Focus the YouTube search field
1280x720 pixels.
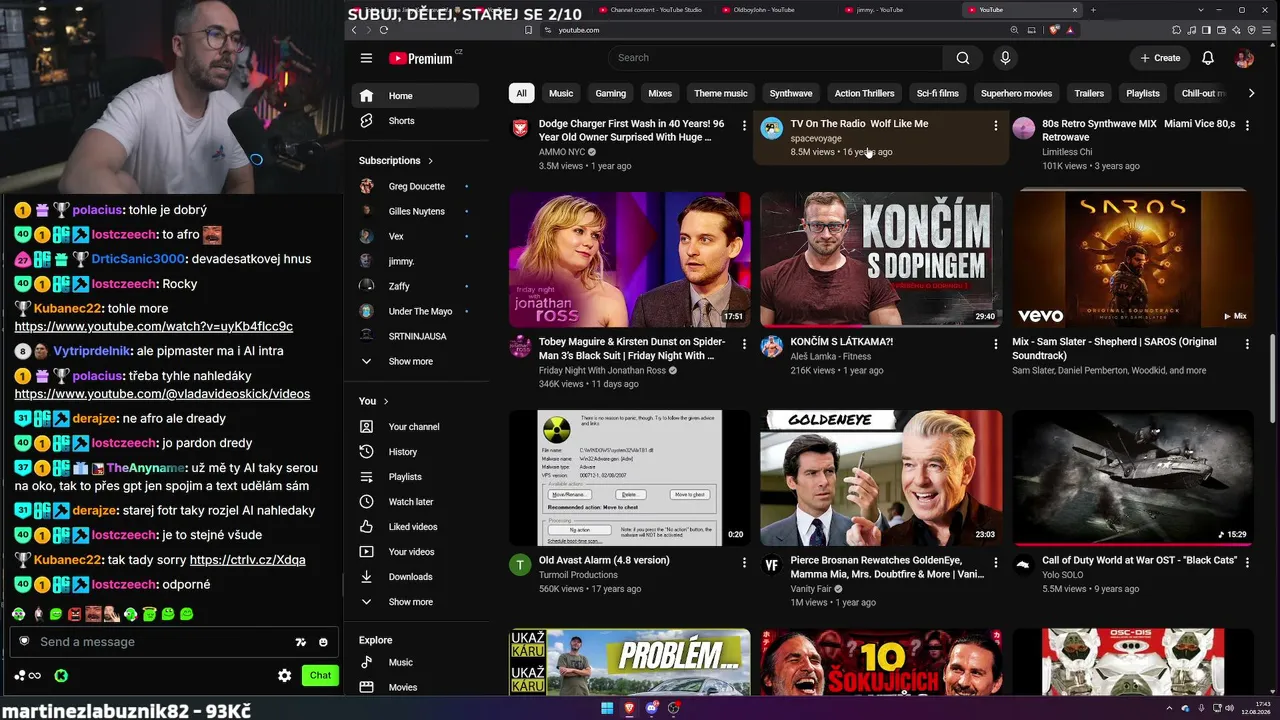(x=775, y=58)
